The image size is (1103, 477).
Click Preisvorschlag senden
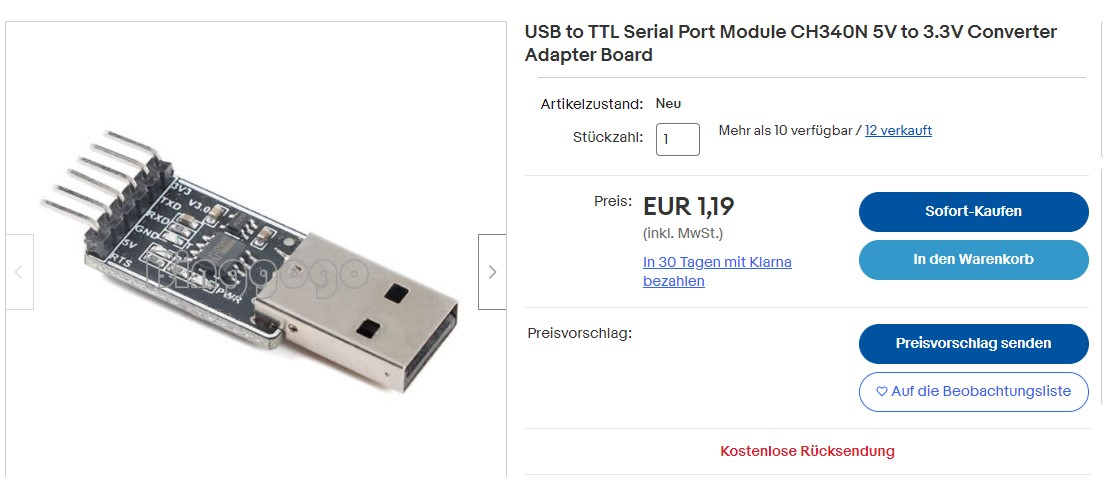pos(973,343)
